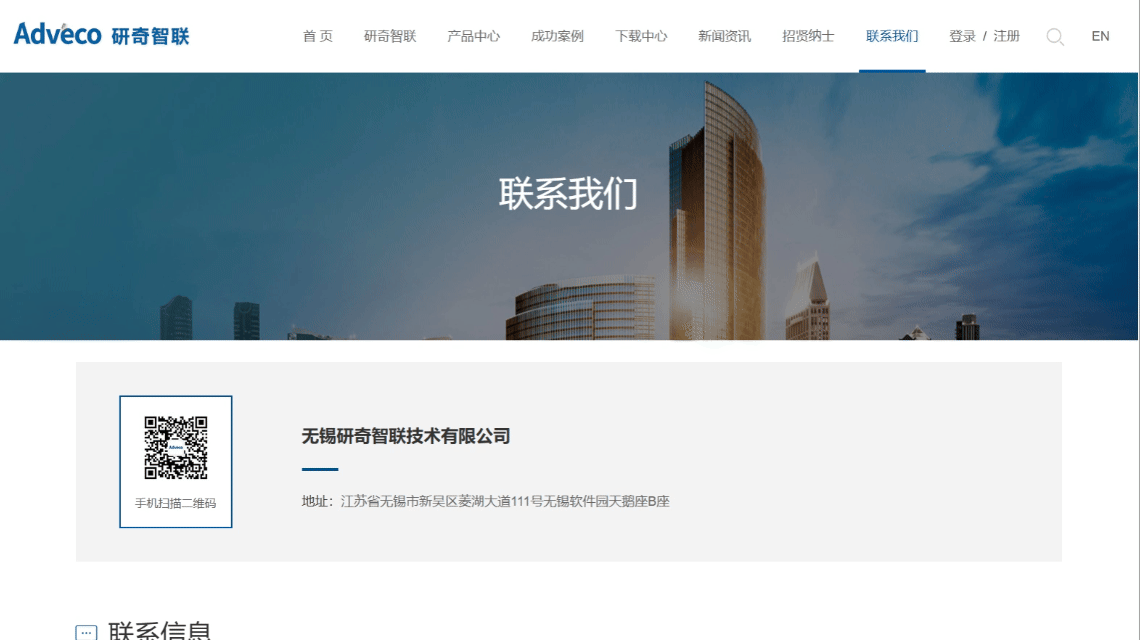Select 首页 in the navigation bar
The width and height of the screenshot is (1140, 640).
click(x=316, y=36)
